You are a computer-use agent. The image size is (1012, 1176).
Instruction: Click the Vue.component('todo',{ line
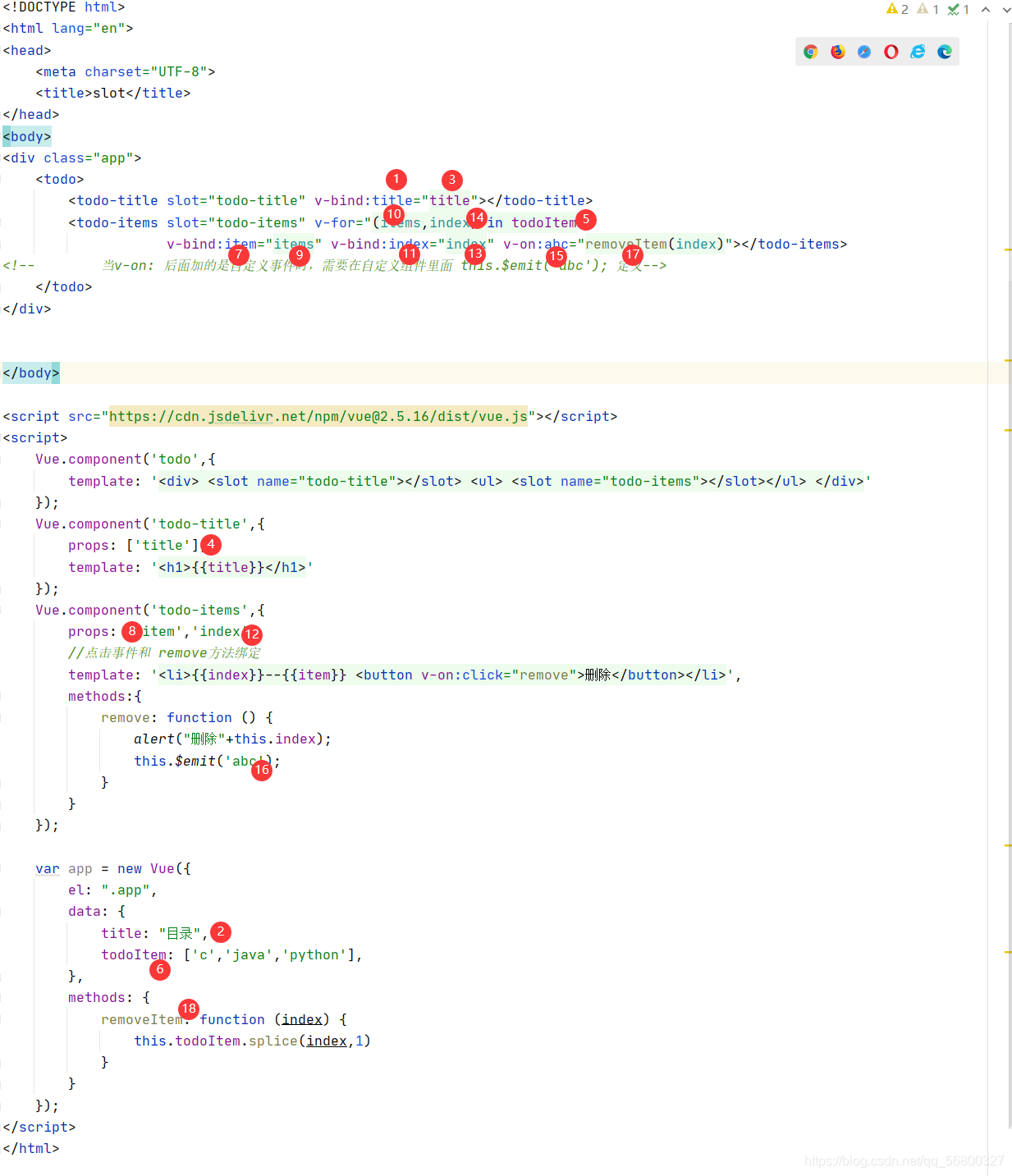pos(126,460)
